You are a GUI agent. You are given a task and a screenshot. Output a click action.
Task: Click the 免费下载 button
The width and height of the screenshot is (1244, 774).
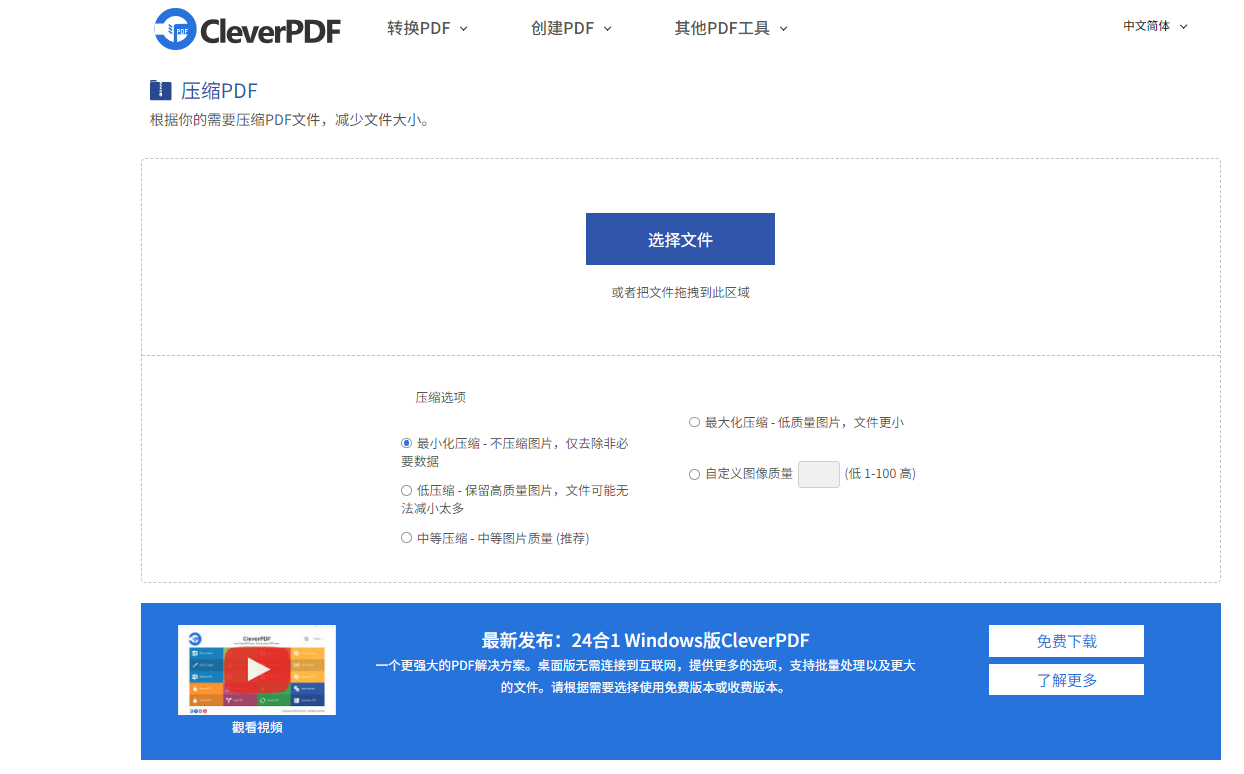[x=1066, y=641]
